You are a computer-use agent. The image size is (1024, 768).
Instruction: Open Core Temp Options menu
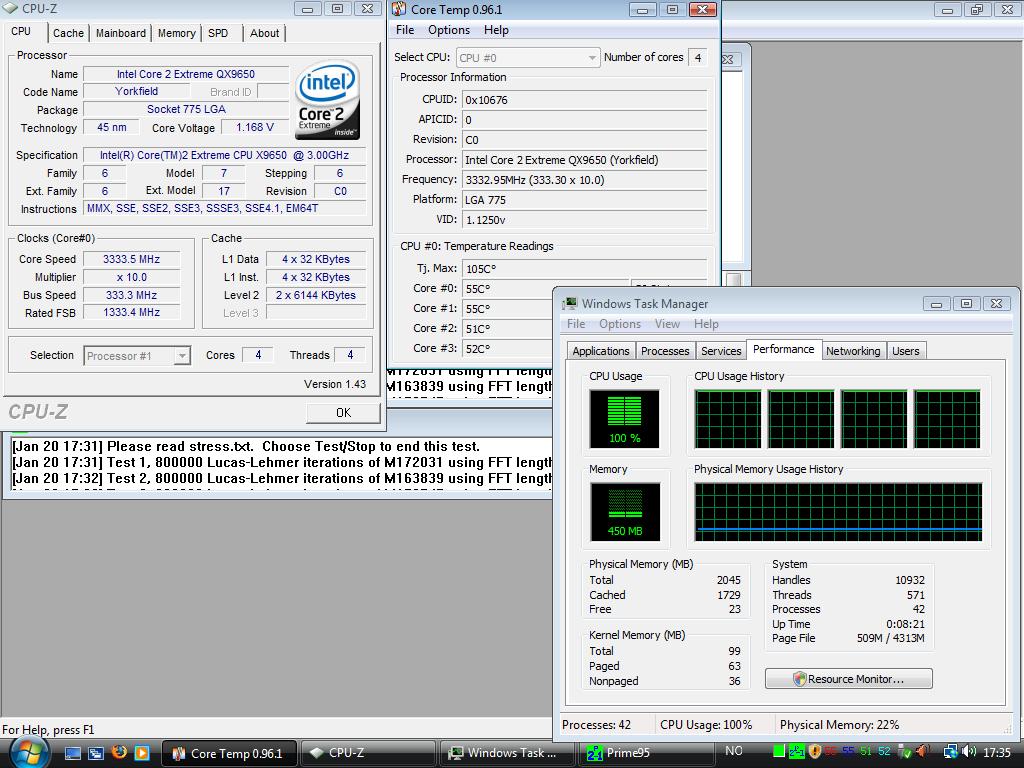tap(449, 30)
